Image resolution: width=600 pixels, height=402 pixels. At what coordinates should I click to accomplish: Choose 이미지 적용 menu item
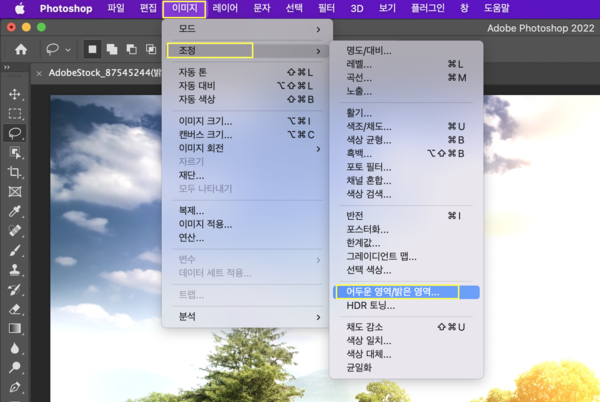click(247, 225)
